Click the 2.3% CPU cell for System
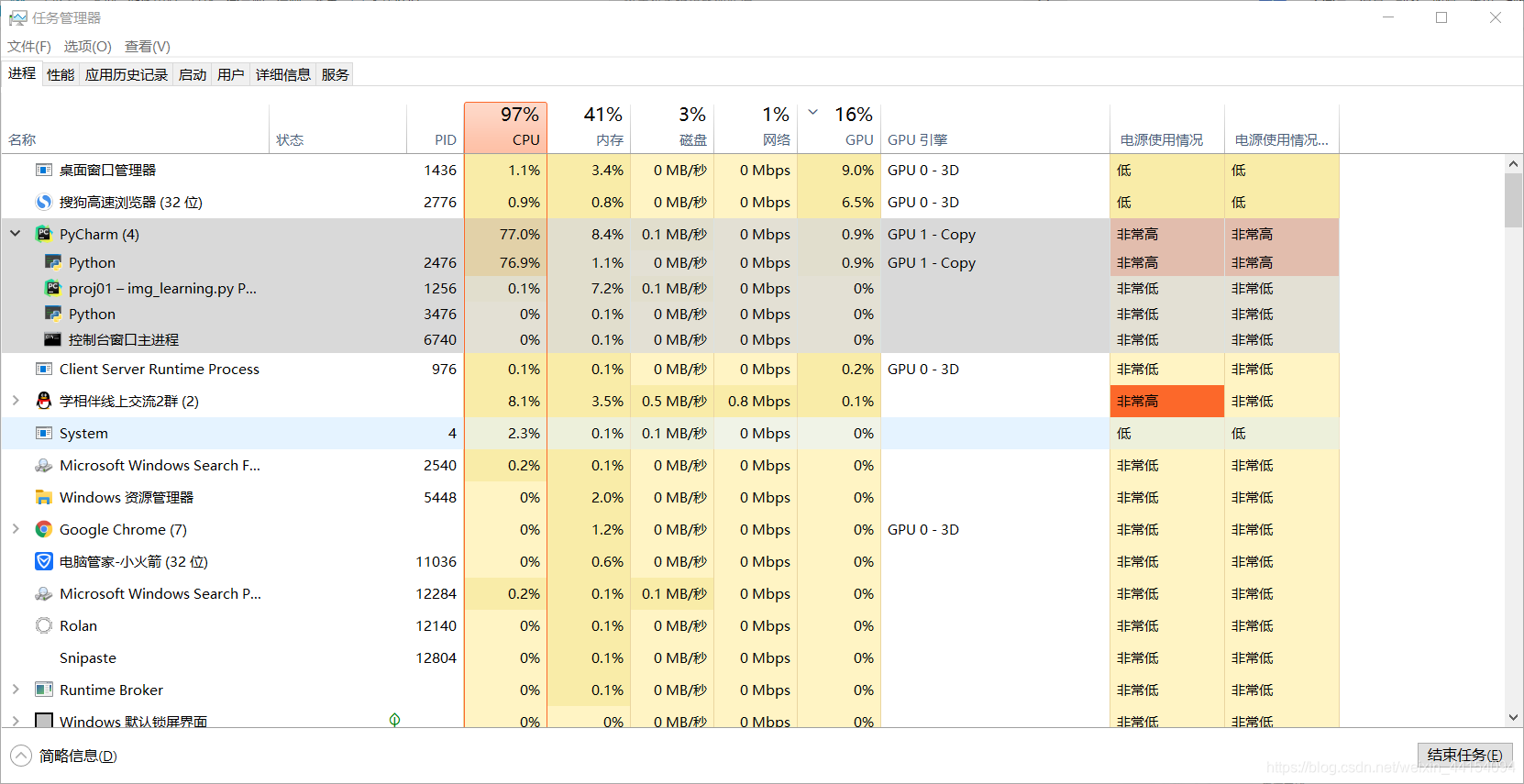 pyautogui.click(x=506, y=433)
